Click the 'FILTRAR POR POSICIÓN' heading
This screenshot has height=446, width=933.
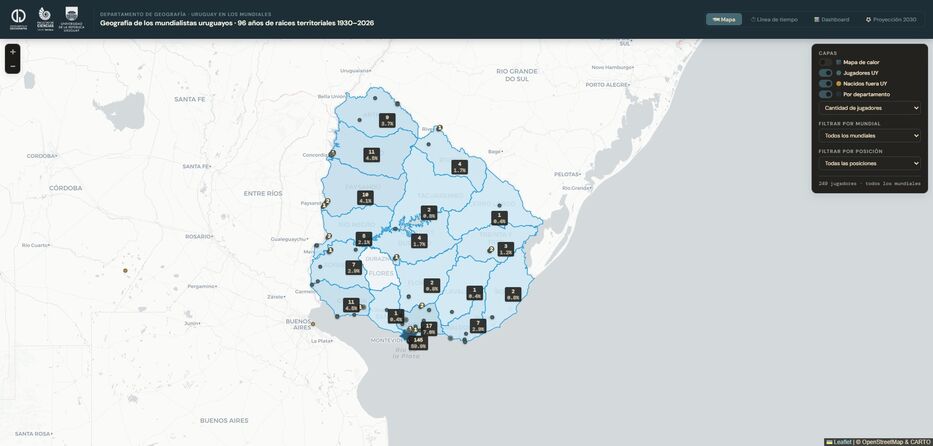click(850, 152)
